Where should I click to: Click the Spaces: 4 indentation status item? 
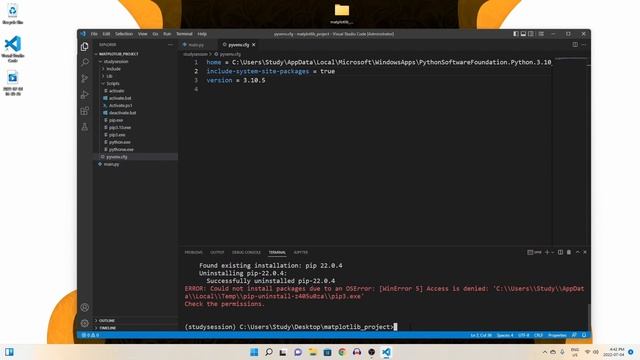point(505,336)
